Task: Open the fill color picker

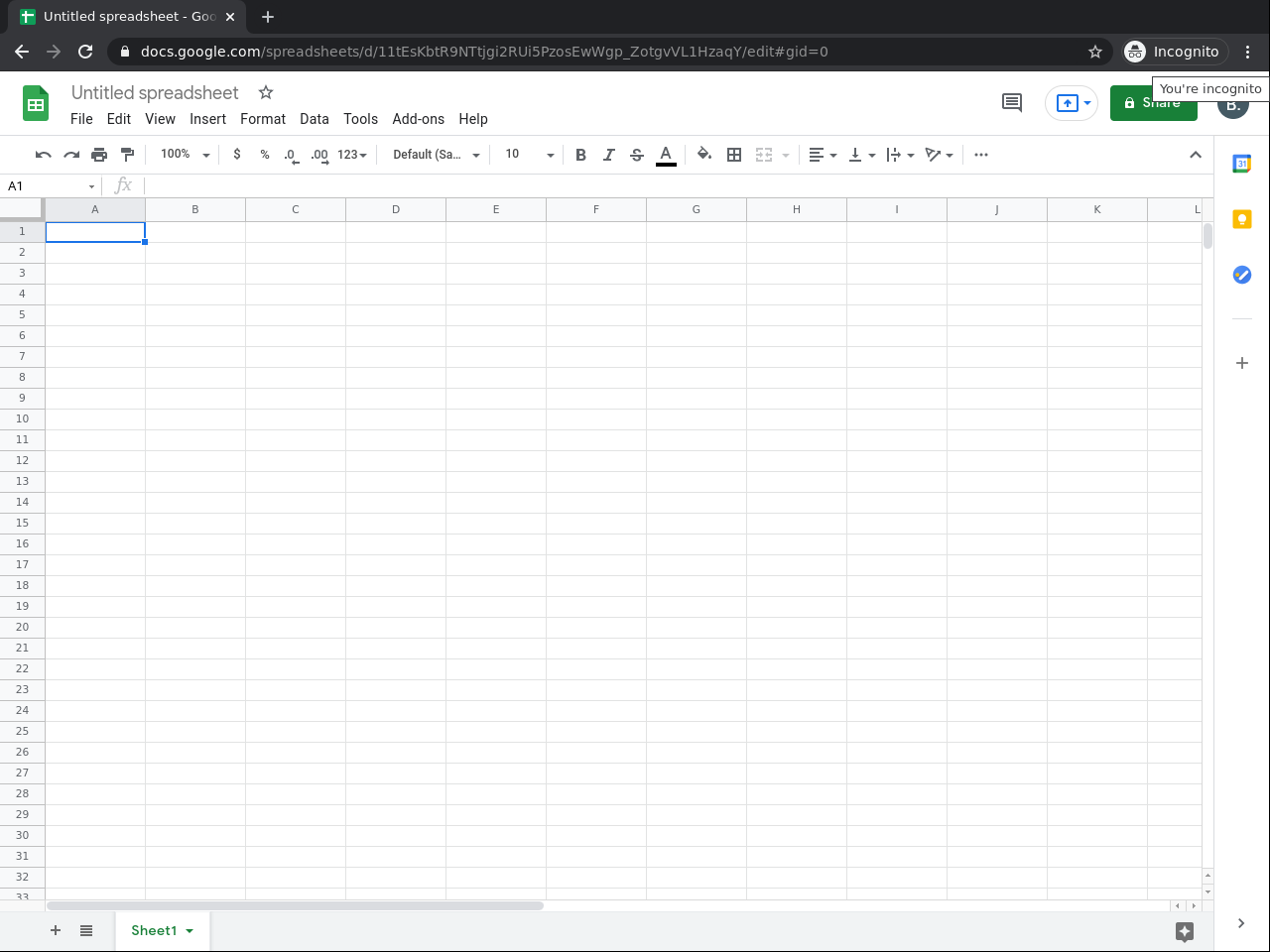Action: [x=704, y=155]
